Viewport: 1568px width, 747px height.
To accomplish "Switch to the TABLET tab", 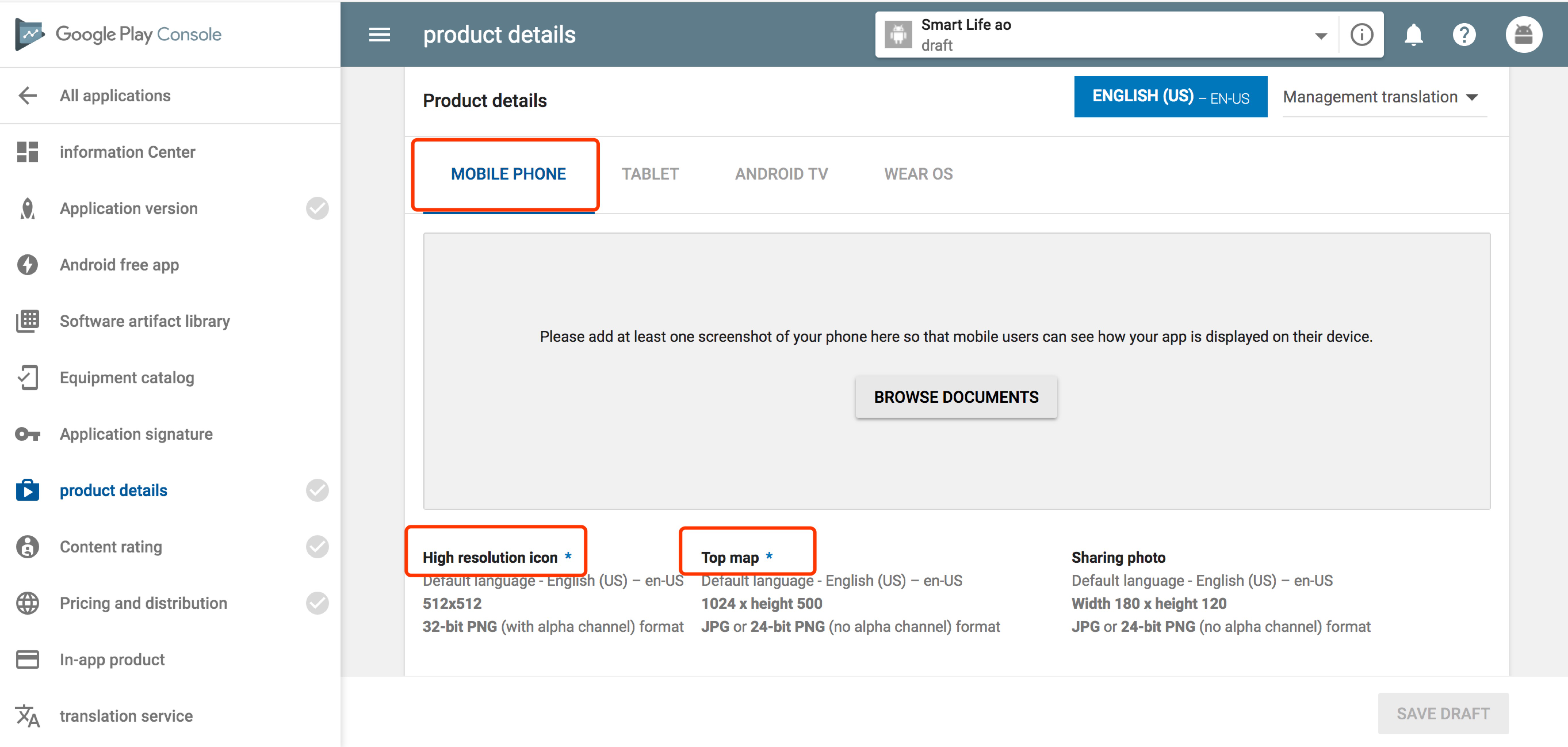I will click(x=649, y=174).
